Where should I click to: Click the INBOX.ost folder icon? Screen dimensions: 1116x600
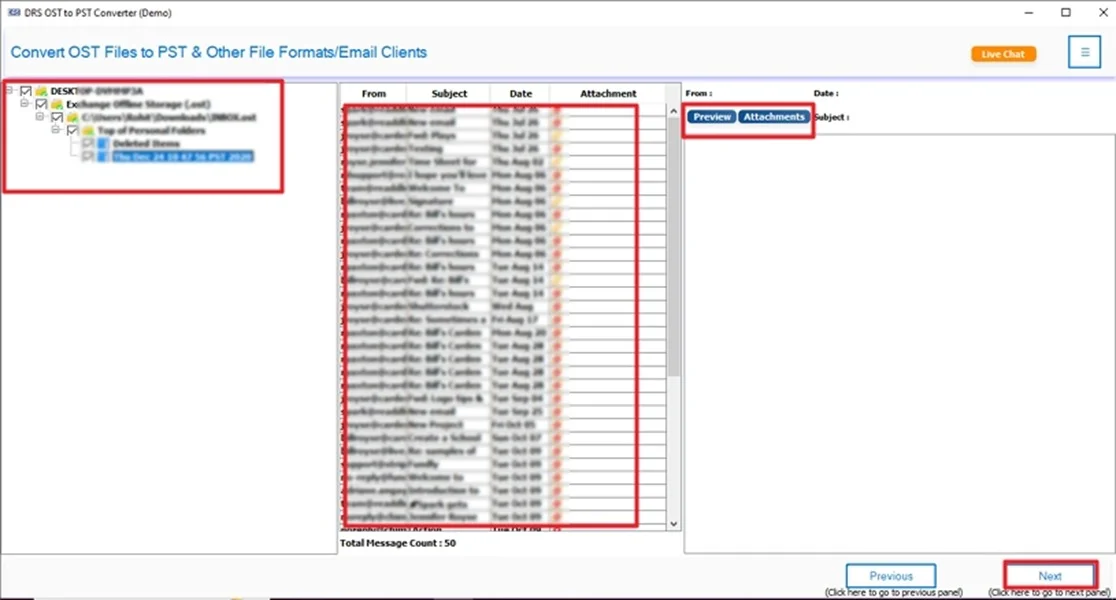click(72, 117)
